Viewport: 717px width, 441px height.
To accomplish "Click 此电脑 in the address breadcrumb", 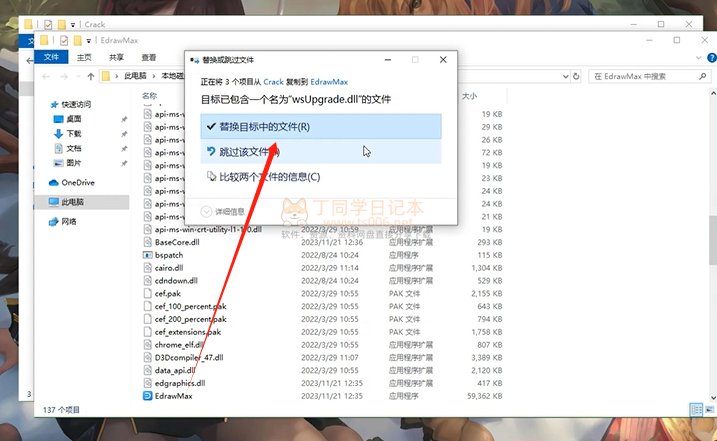I will pos(135,76).
